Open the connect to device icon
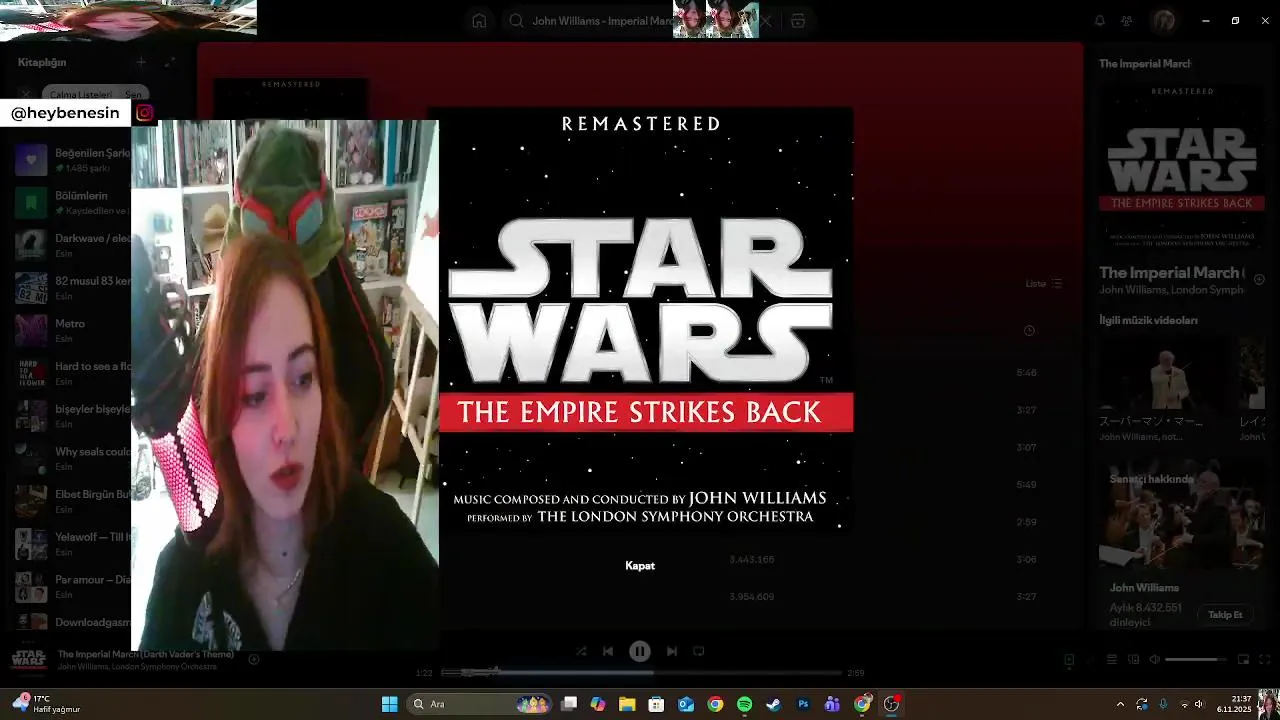This screenshot has width=1280, height=720. (x=1133, y=660)
